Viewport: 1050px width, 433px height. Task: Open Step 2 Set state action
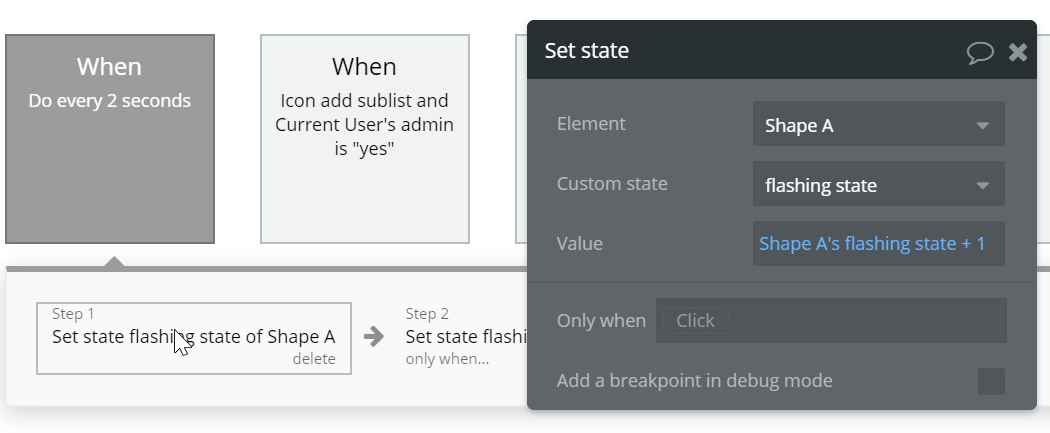click(x=465, y=337)
